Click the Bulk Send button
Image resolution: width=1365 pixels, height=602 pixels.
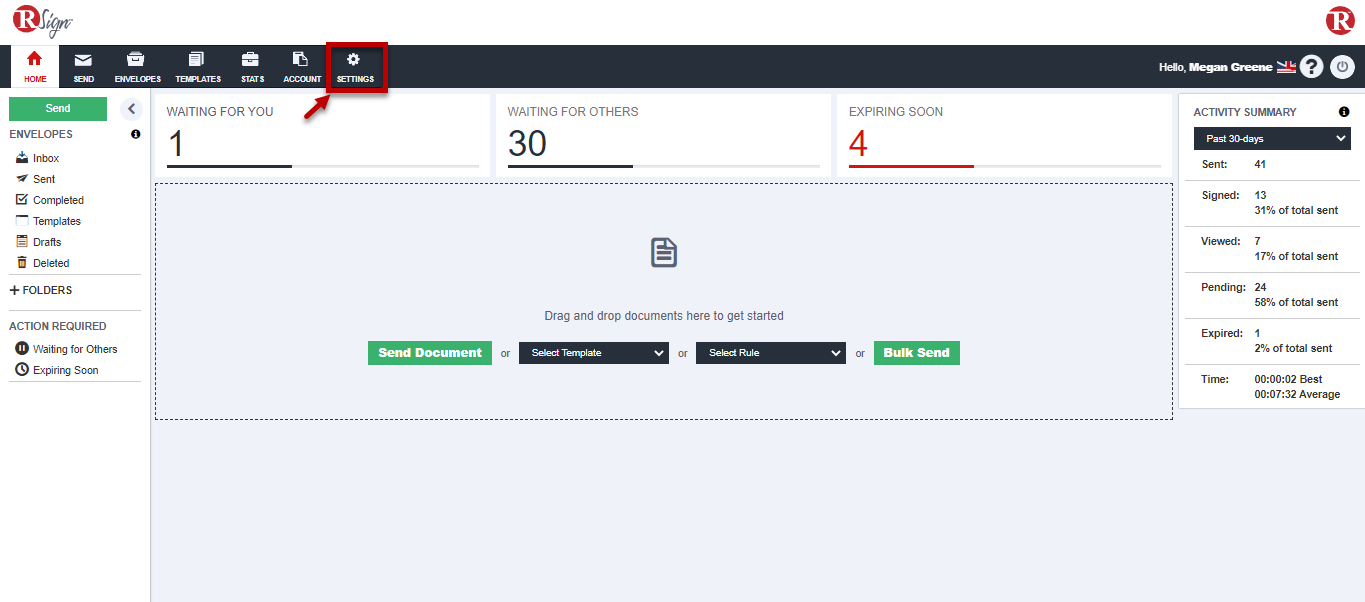(x=916, y=353)
